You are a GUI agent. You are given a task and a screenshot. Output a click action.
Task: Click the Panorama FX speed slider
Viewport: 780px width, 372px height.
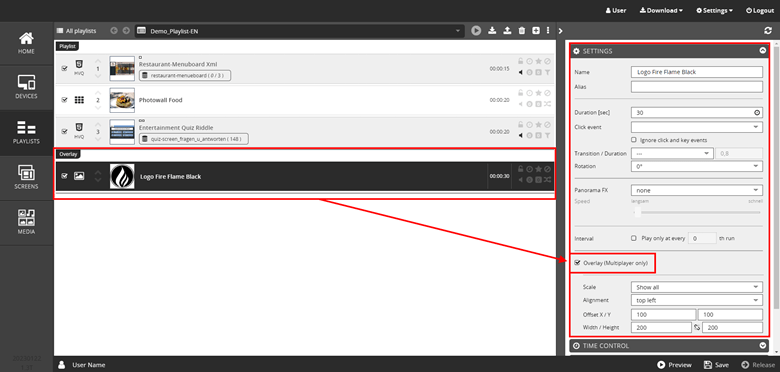tap(696, 213)
